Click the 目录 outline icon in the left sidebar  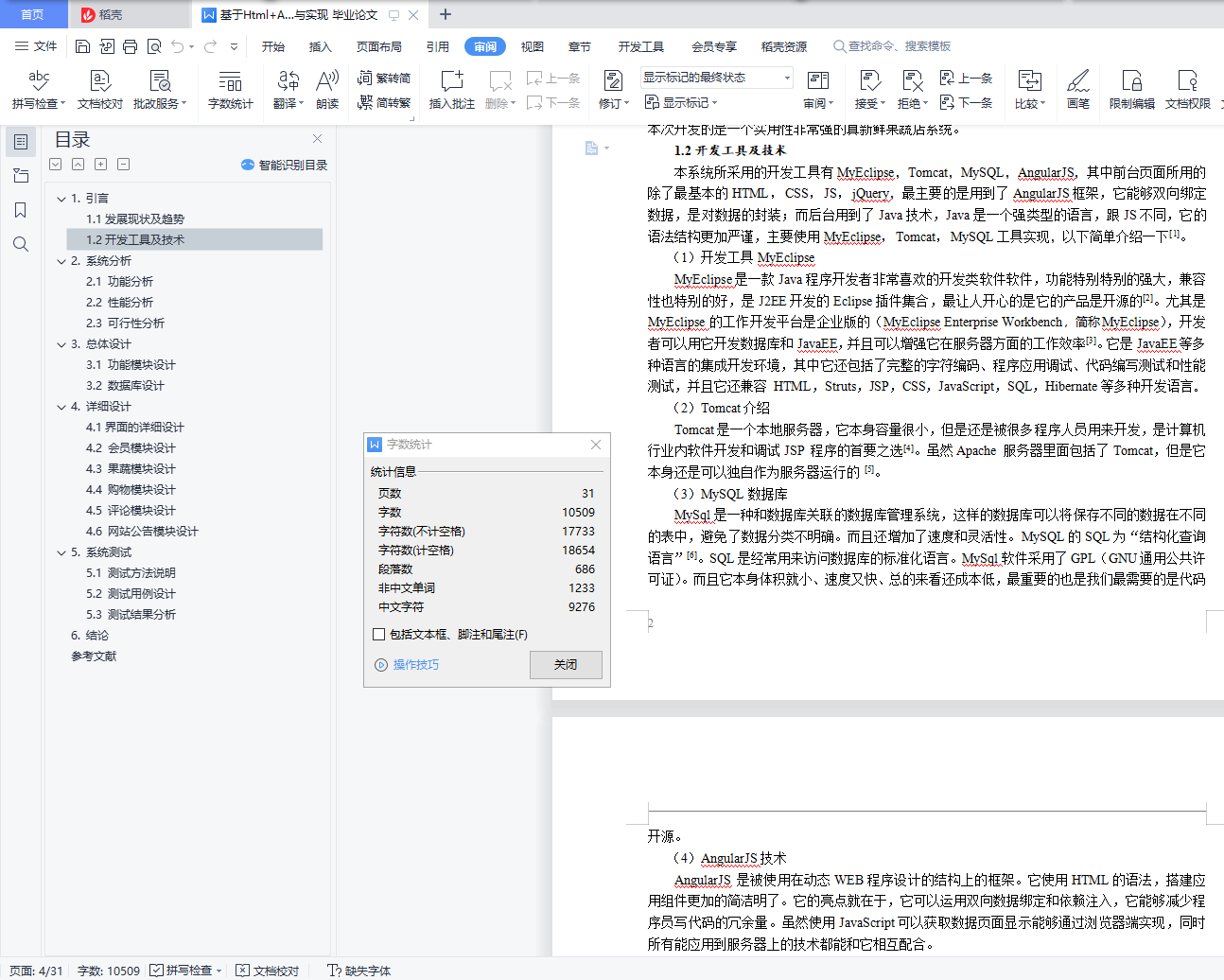click(21, 142)
